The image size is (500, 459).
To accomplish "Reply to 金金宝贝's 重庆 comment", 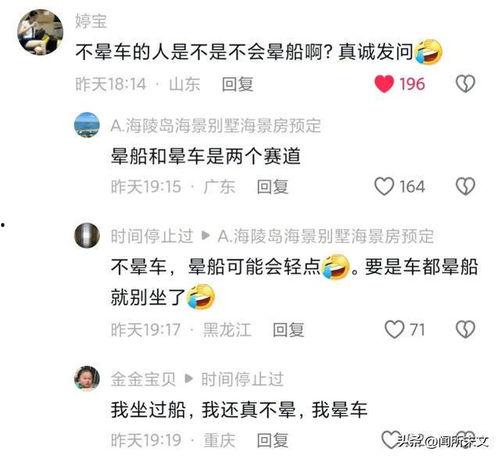I will pyautogui.click(x=273, y=440).
